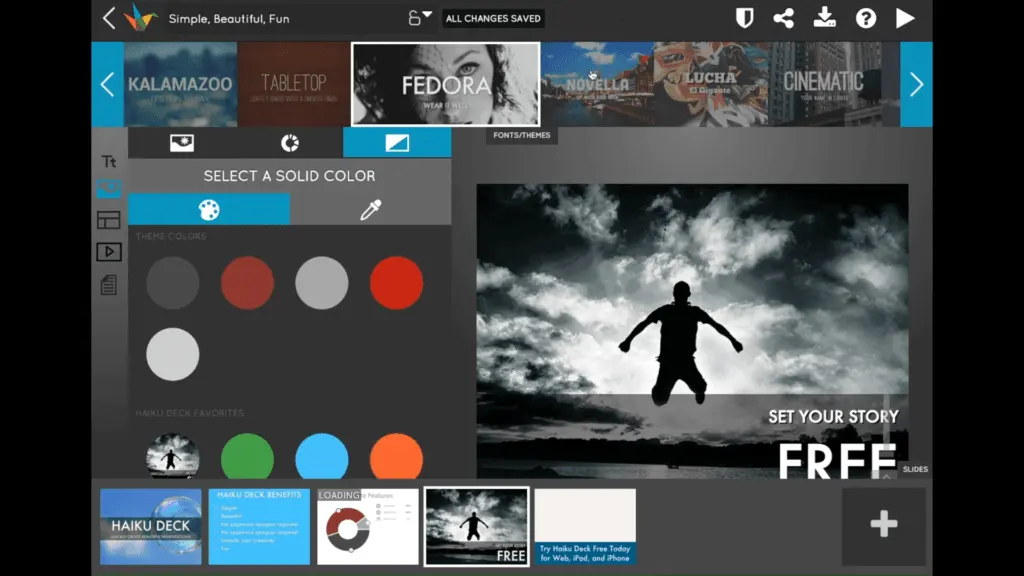Share the deck via share icon
The height and width of the screenshot is (576, 1024).
point(784,18)
